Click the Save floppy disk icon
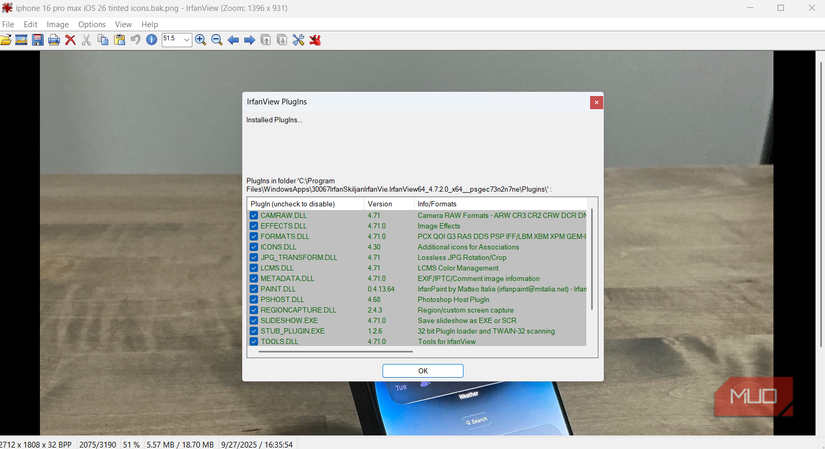Viewport: 825px width, 449px height. [37, 40]
